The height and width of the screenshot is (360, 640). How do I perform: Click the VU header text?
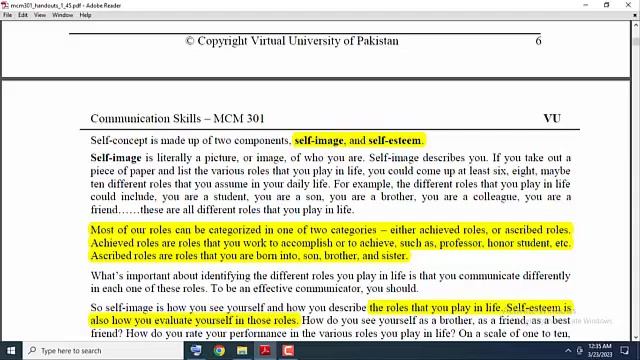tap(552, 119)
